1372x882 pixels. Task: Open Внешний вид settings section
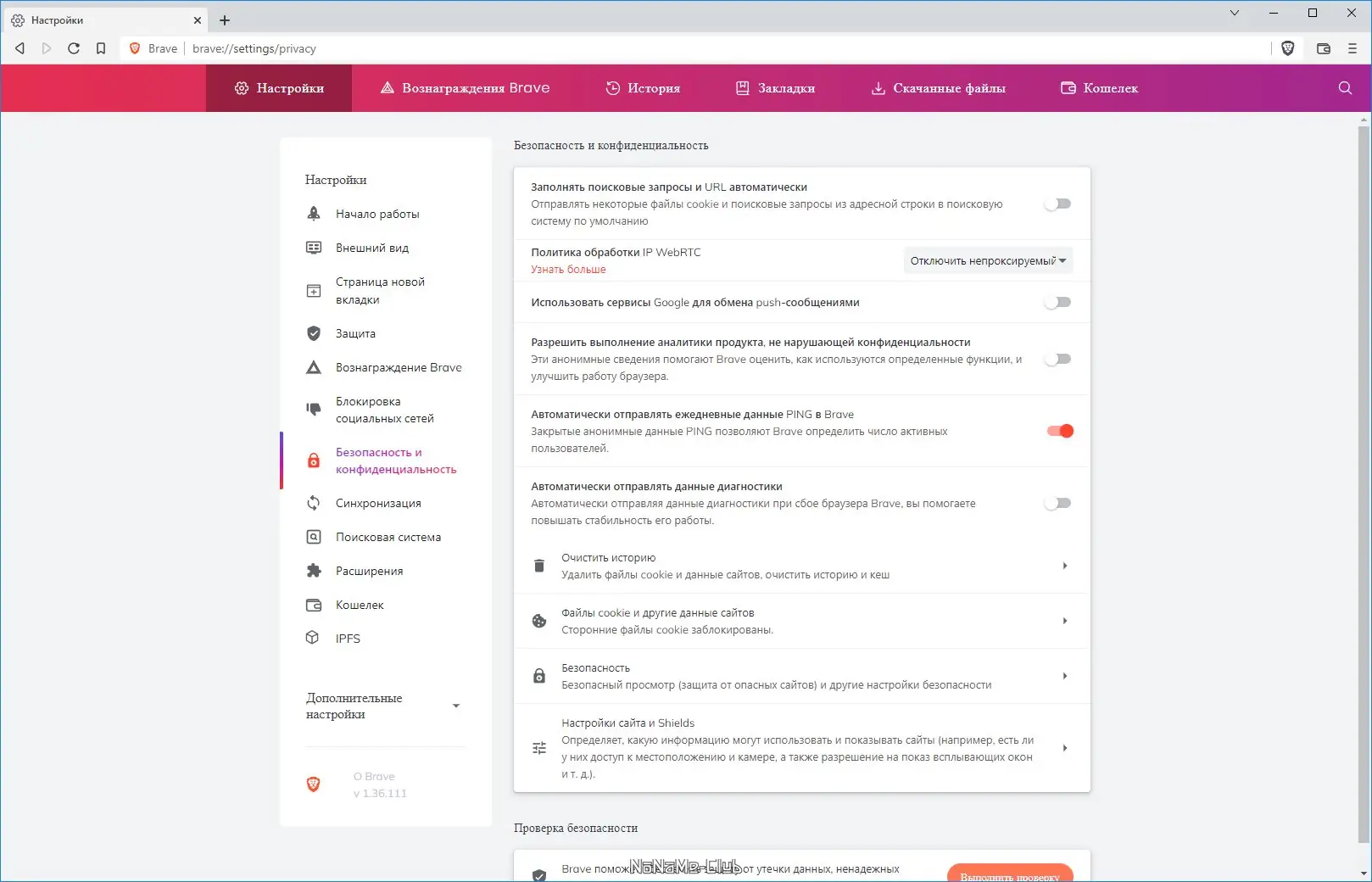coord(372,248)
